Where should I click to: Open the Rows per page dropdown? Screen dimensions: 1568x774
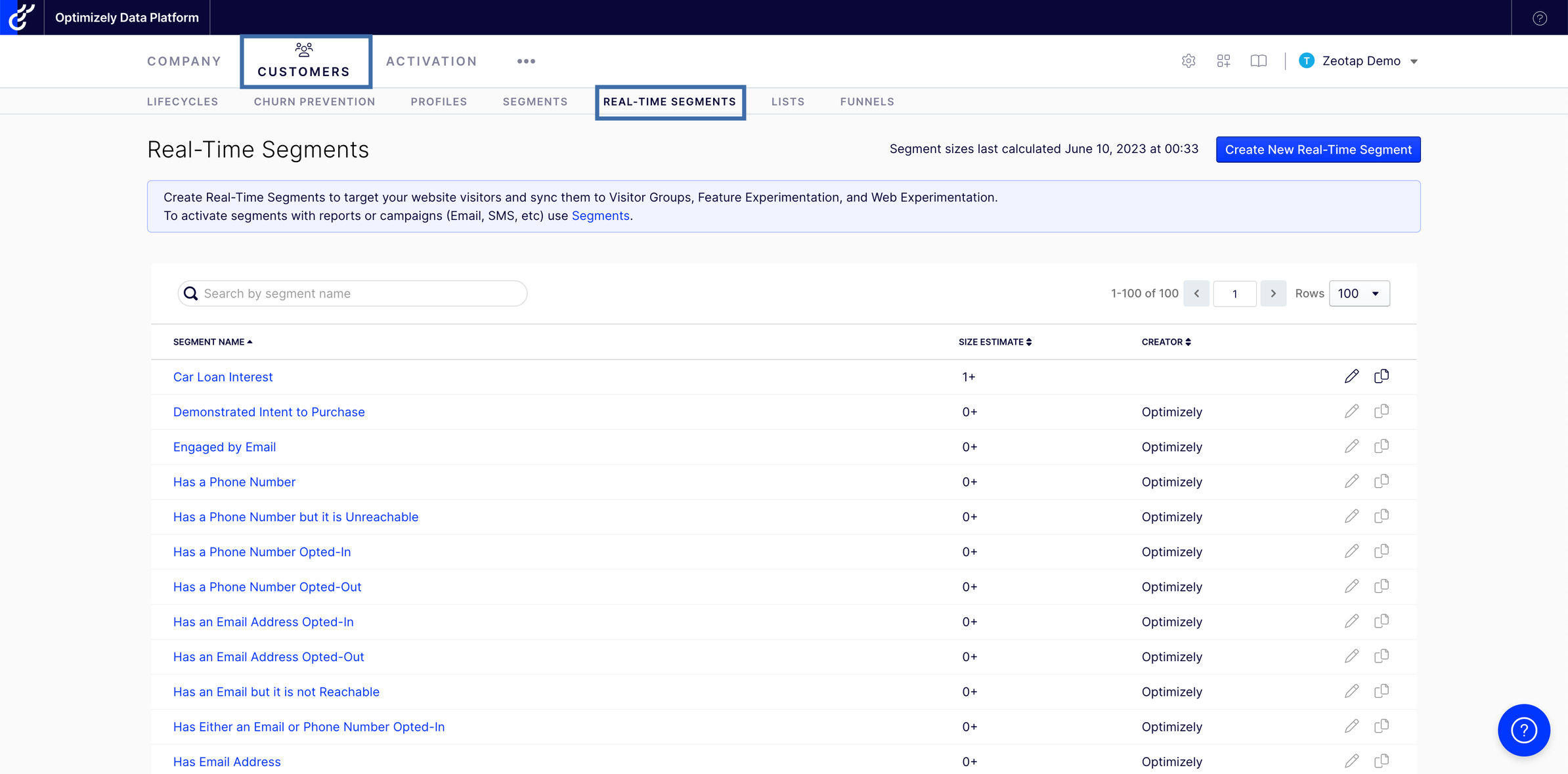point(1359,293)
